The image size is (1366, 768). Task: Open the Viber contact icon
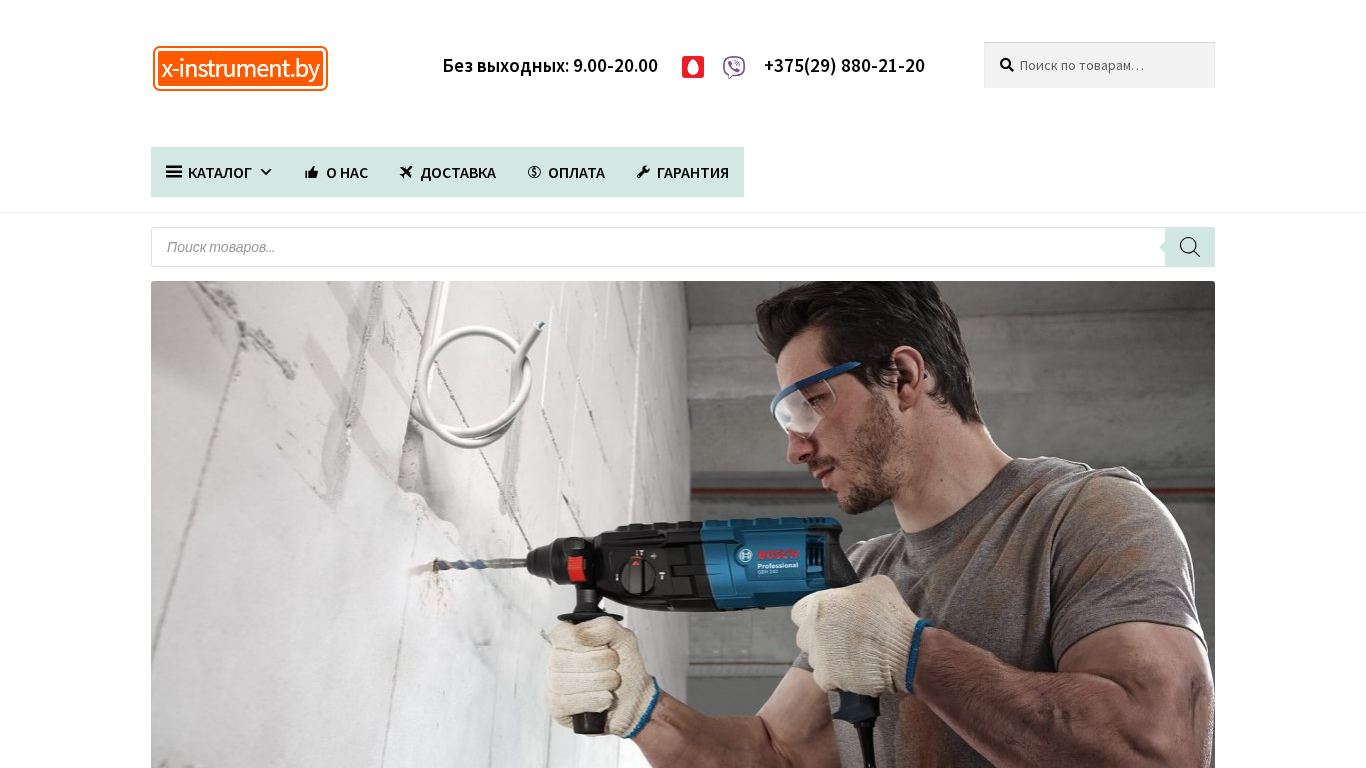click(734, 67)
